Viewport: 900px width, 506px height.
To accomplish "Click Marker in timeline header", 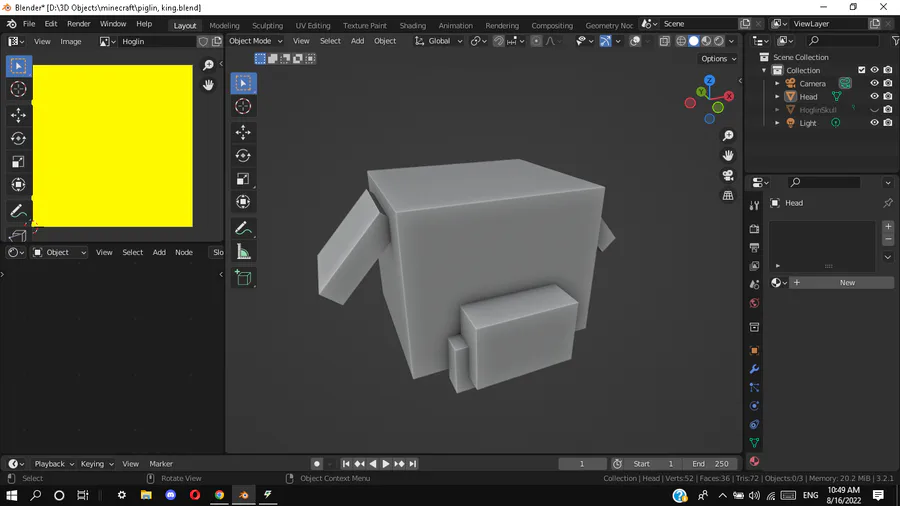I will [161, 464].
